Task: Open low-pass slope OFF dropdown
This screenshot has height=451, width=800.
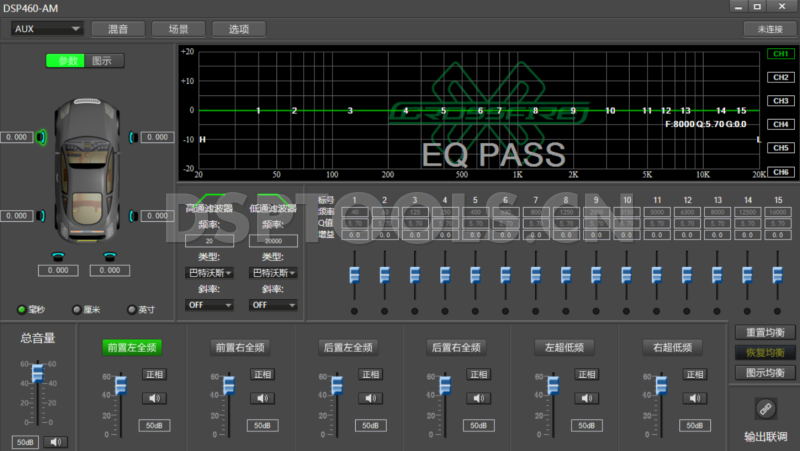Action: 273,305
